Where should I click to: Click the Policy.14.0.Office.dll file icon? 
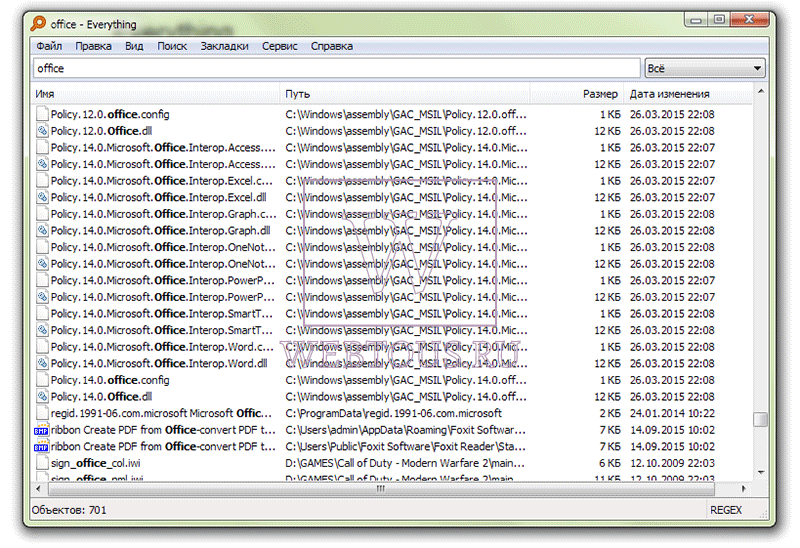tap(42, 397)
